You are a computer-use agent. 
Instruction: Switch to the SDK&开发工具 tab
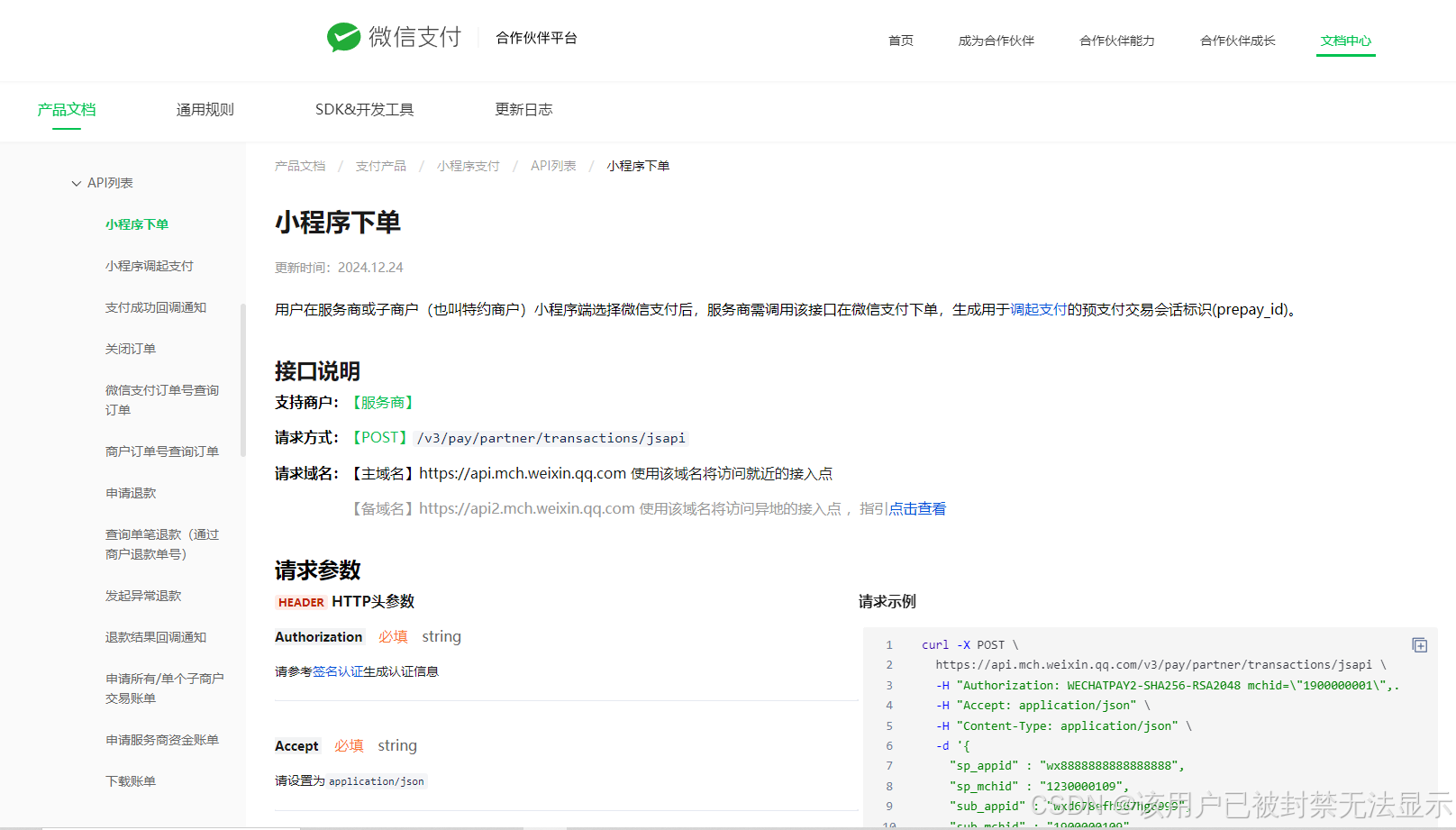[x=364, y=110]
